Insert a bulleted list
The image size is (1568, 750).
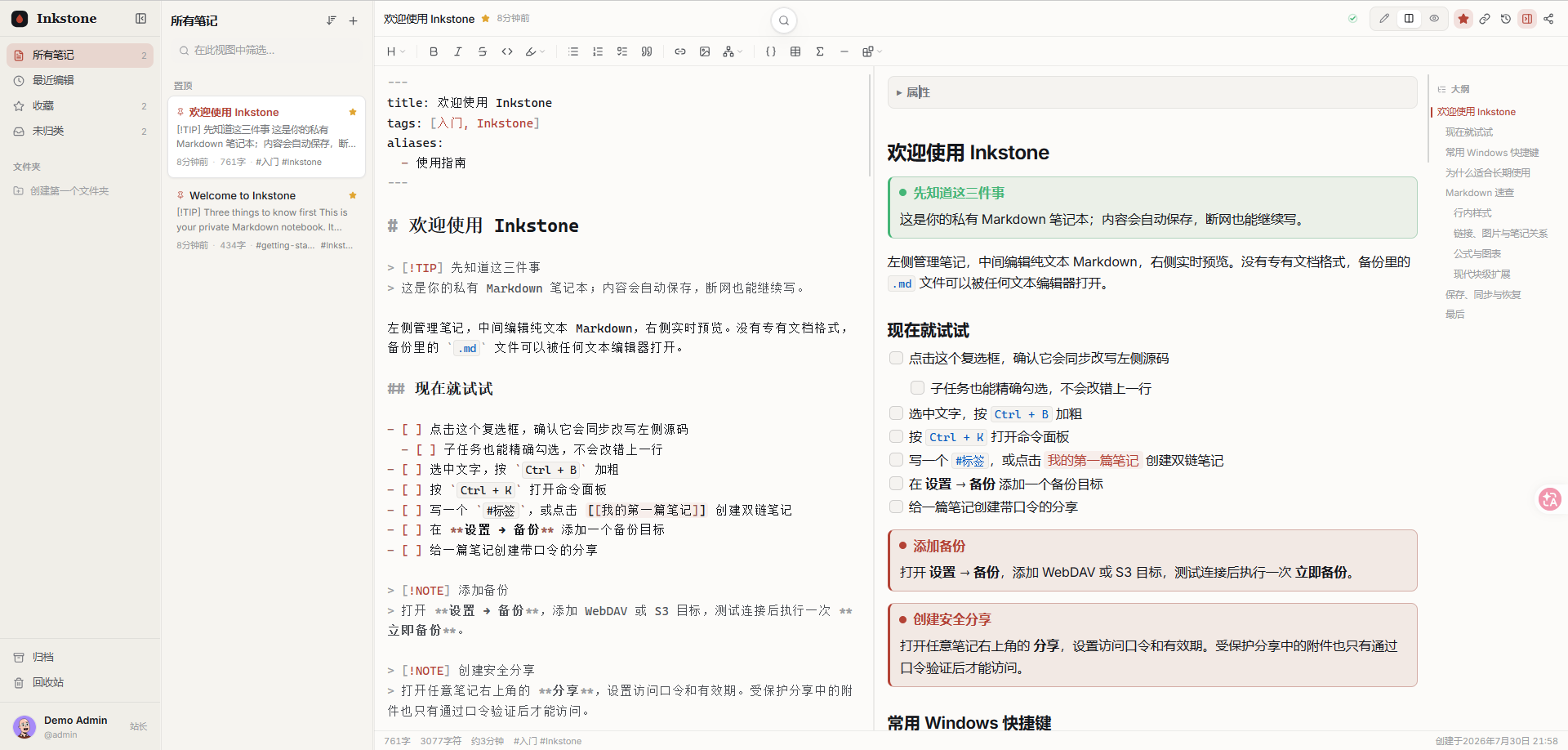(x=573, y=51)
